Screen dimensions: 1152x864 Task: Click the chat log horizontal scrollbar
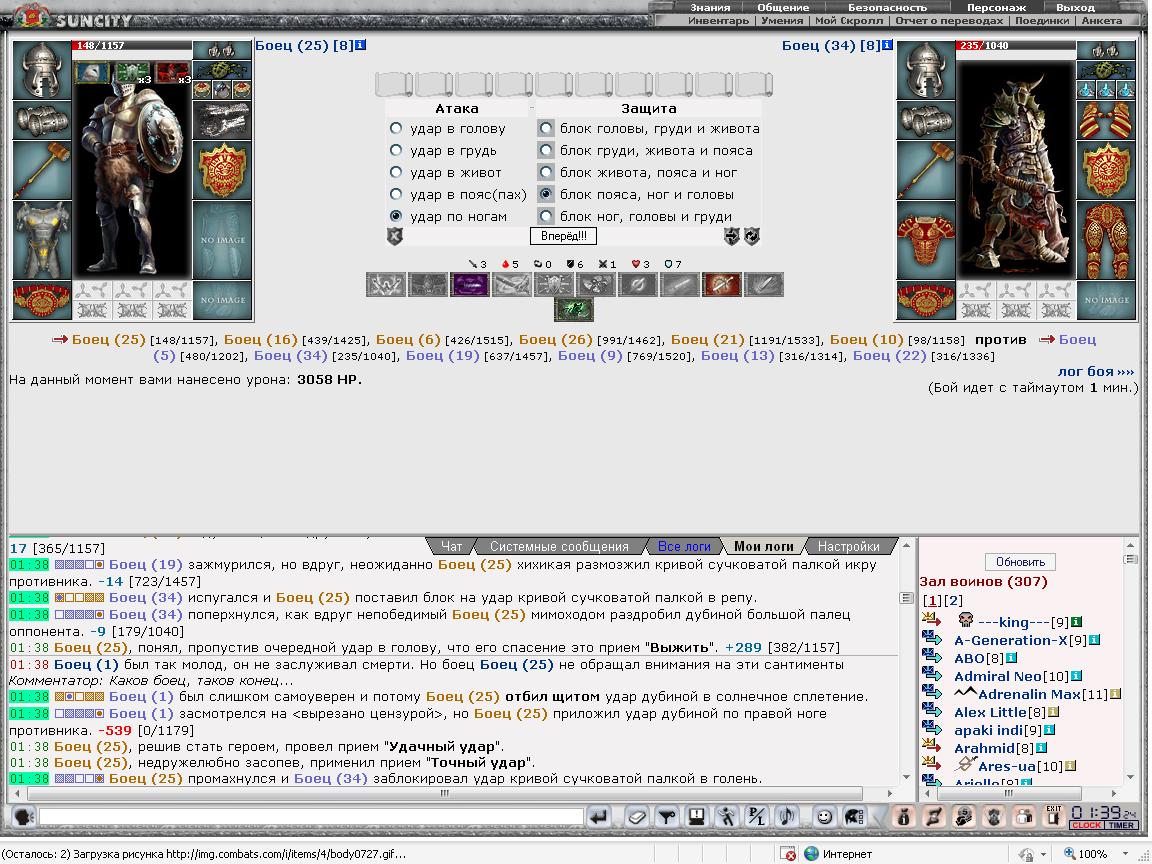pyautogui.click(x=444, y=793)
